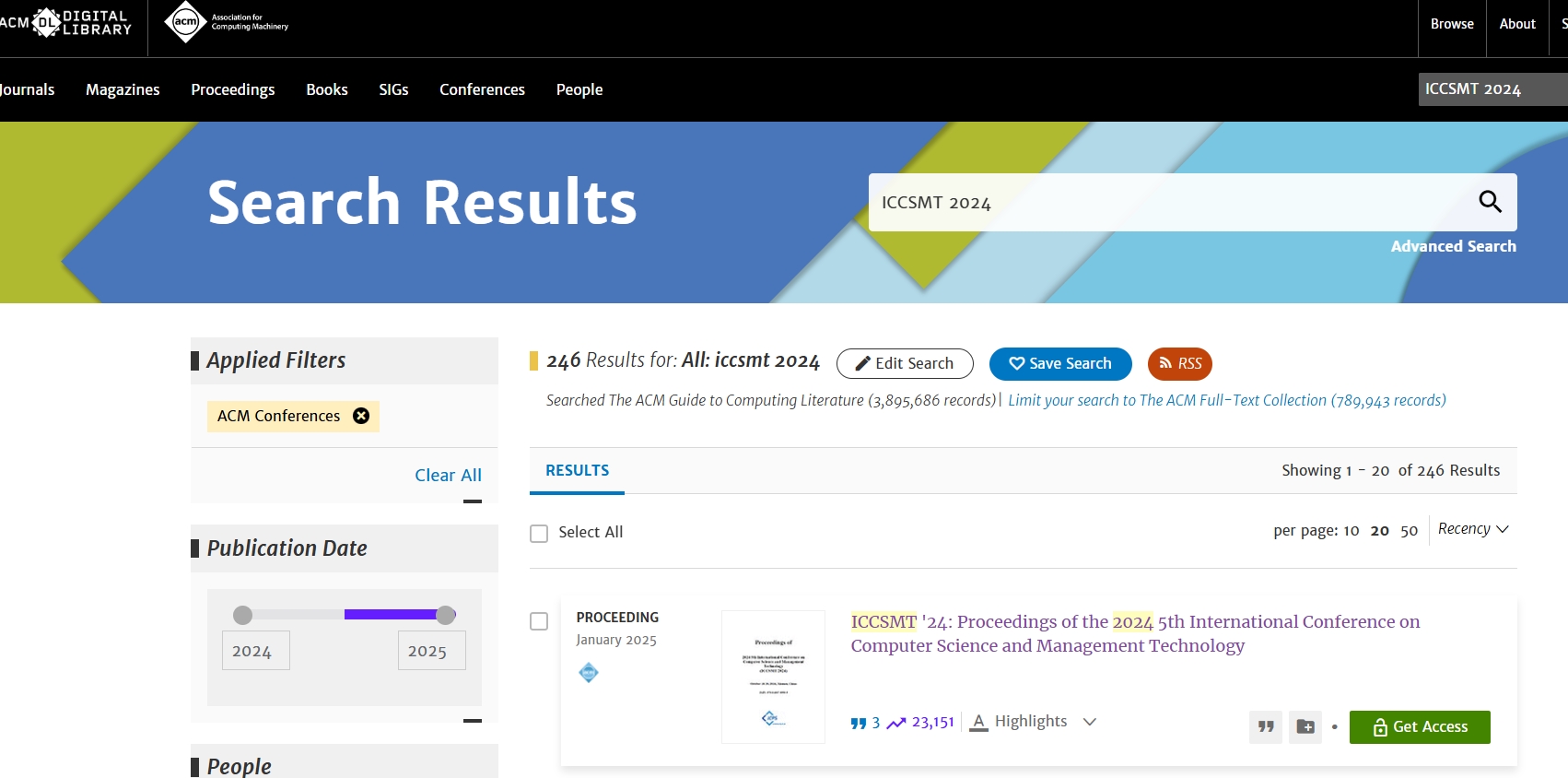Remove the ACM Conferences filter
1568x778 pixels.
click(361, 416)
